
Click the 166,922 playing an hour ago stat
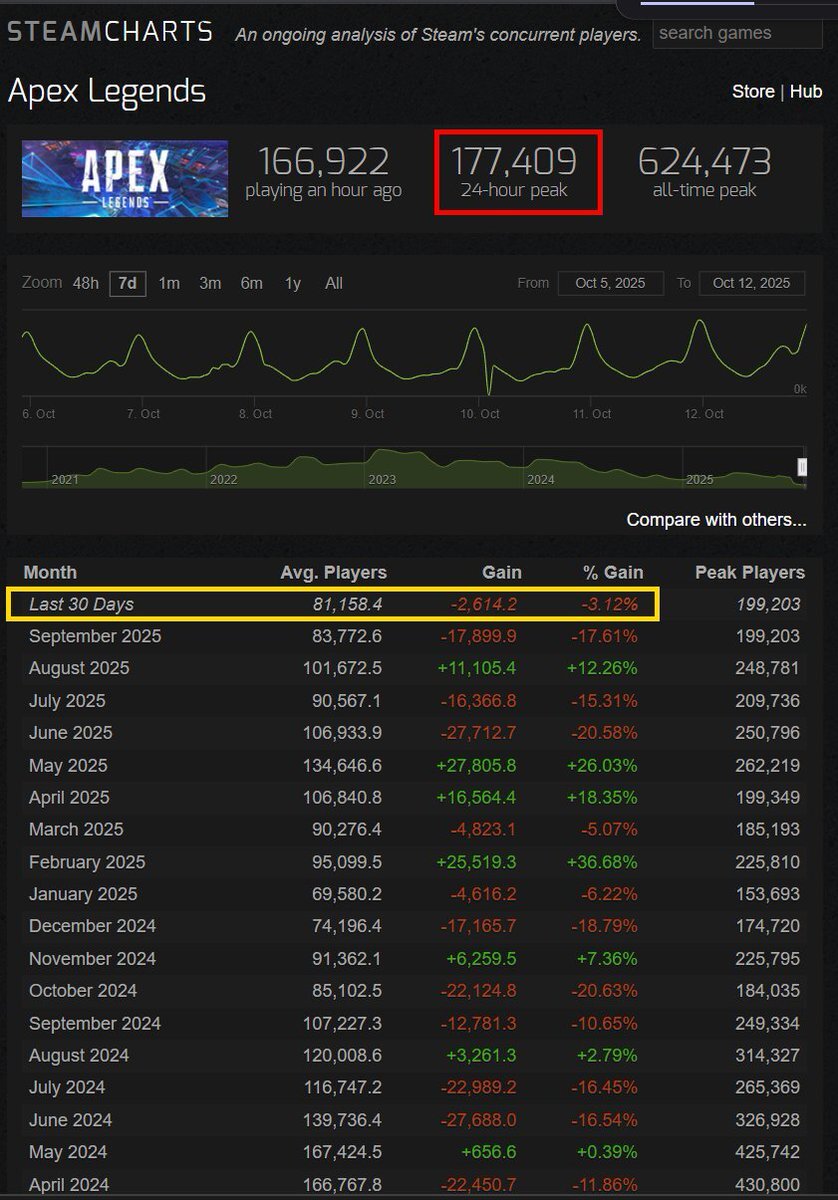click(x=323, y=171)
